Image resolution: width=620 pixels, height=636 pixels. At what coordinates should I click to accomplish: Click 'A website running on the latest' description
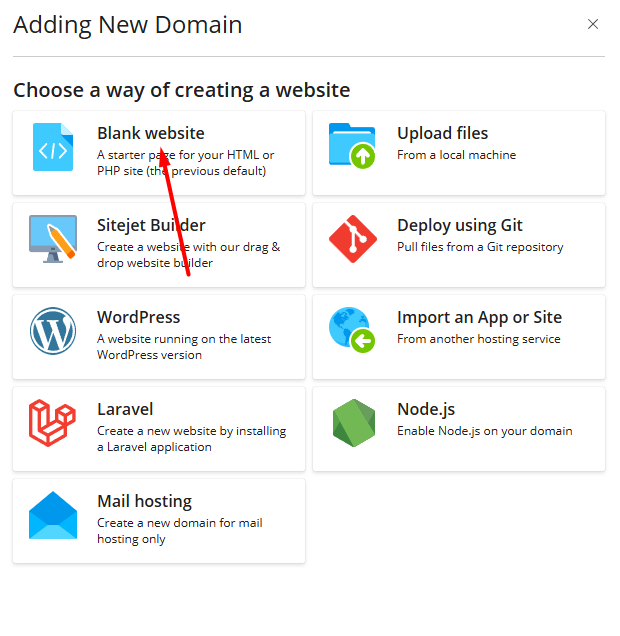coord(184,347)
